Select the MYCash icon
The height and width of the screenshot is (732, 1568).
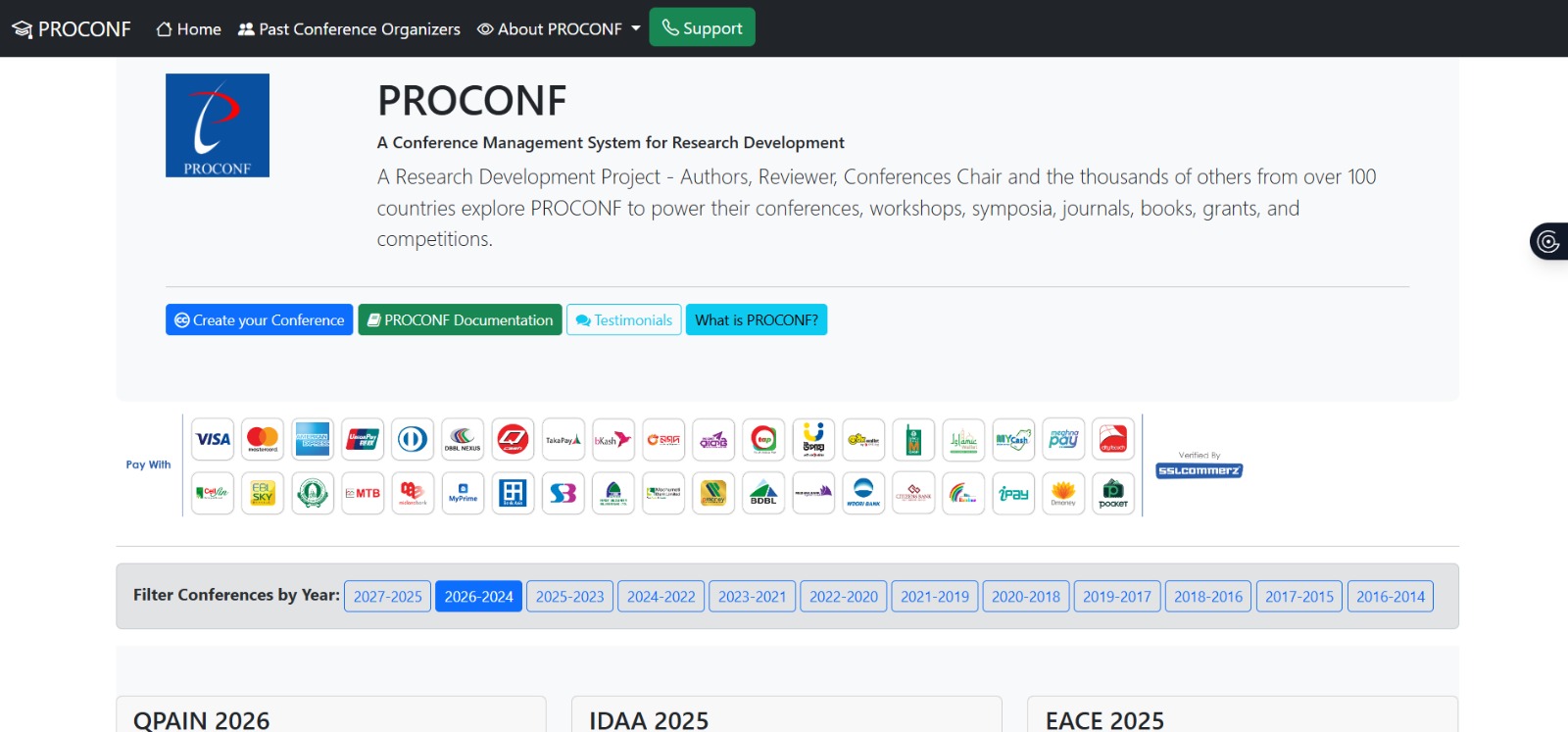point(1013,439)
